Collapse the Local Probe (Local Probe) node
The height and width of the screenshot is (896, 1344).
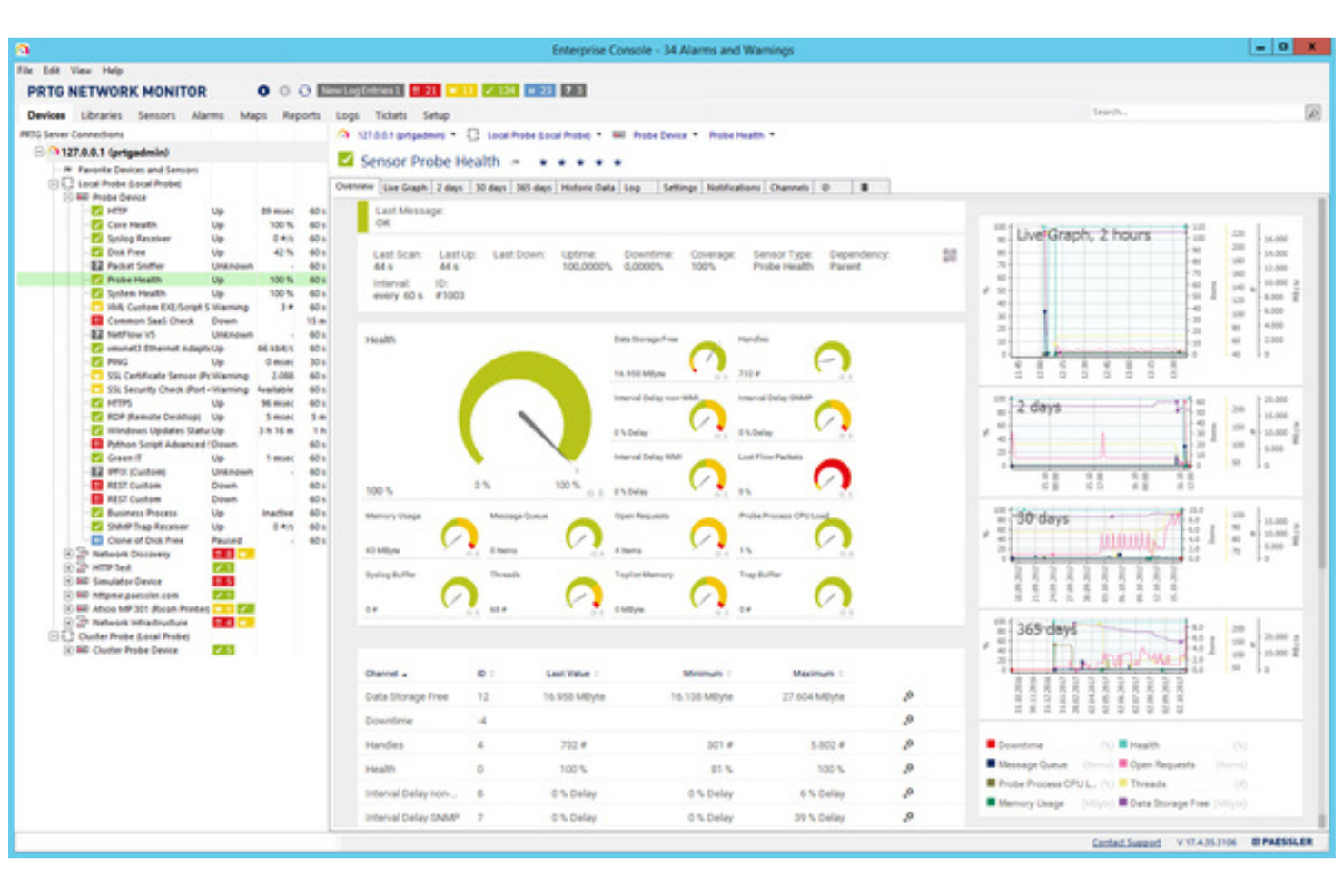pyautogui.click(x=54, y=182)
